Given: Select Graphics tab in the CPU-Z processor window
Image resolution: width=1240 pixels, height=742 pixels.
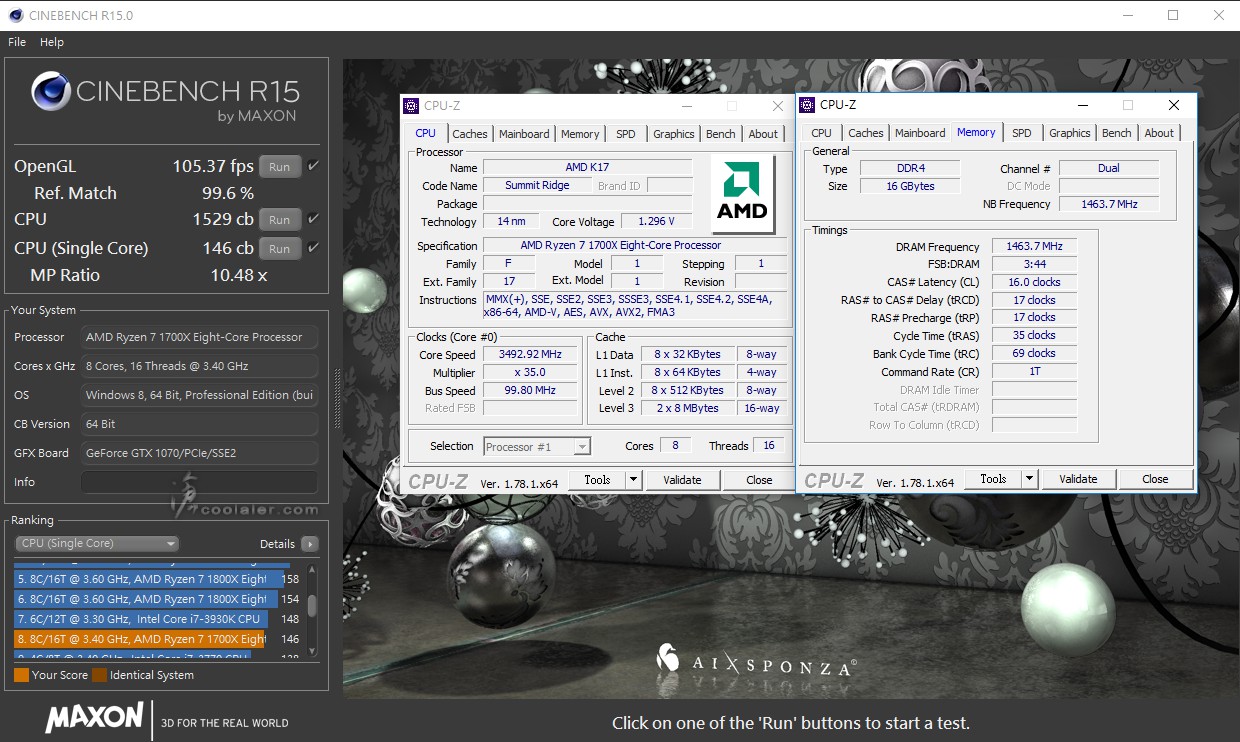Looking at the screenshot, I should [674, 134].
